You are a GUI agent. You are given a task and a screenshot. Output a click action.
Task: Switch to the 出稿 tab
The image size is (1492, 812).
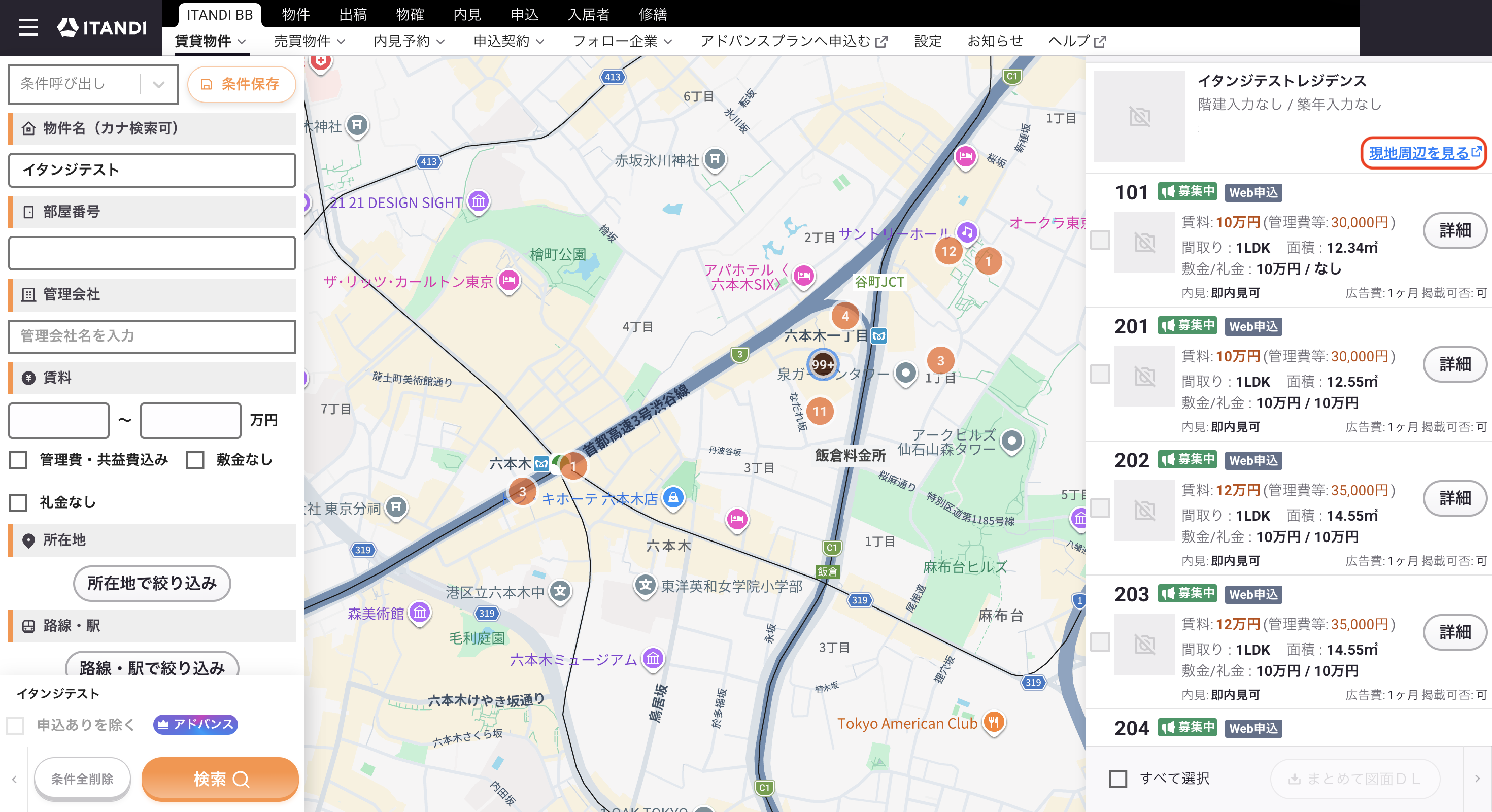(353, 15)
